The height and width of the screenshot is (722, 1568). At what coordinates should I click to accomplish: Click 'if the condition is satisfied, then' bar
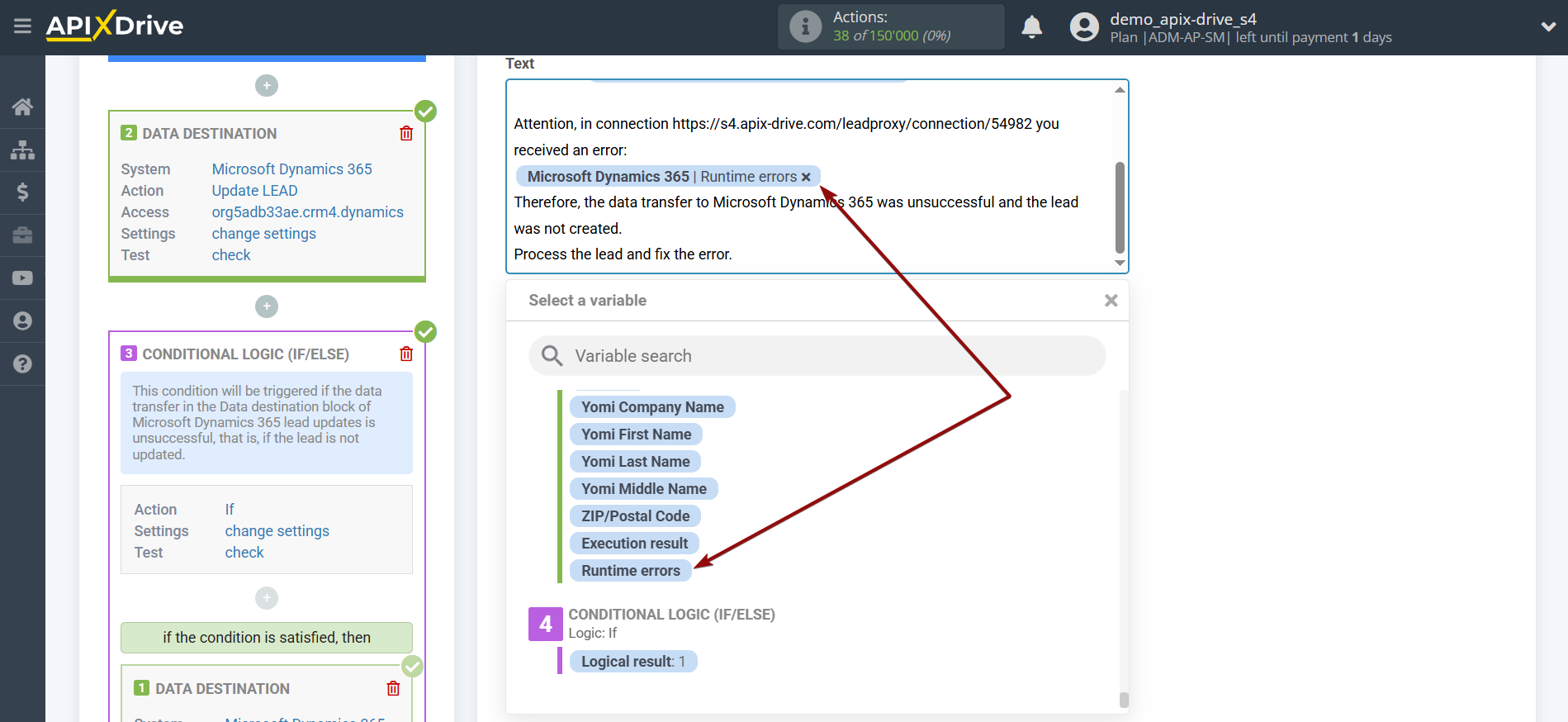click(267, 638)
